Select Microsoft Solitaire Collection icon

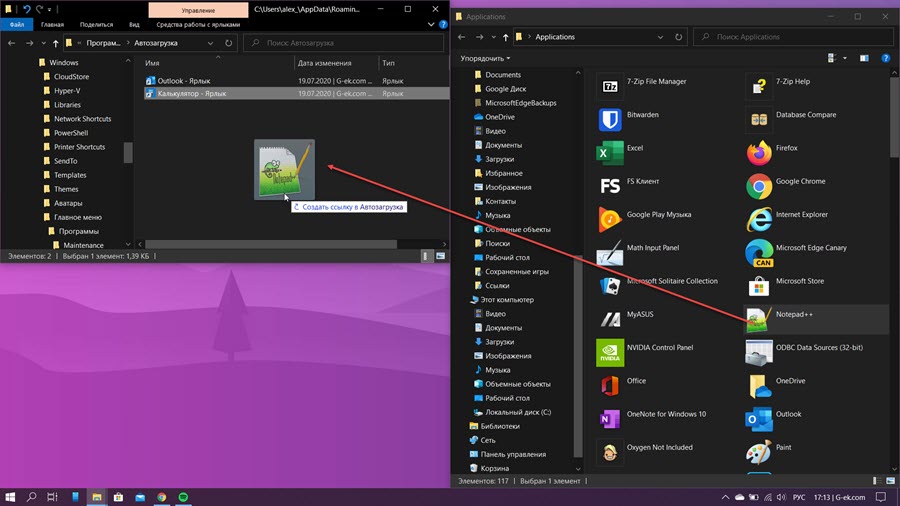click(x=610, y=286)
